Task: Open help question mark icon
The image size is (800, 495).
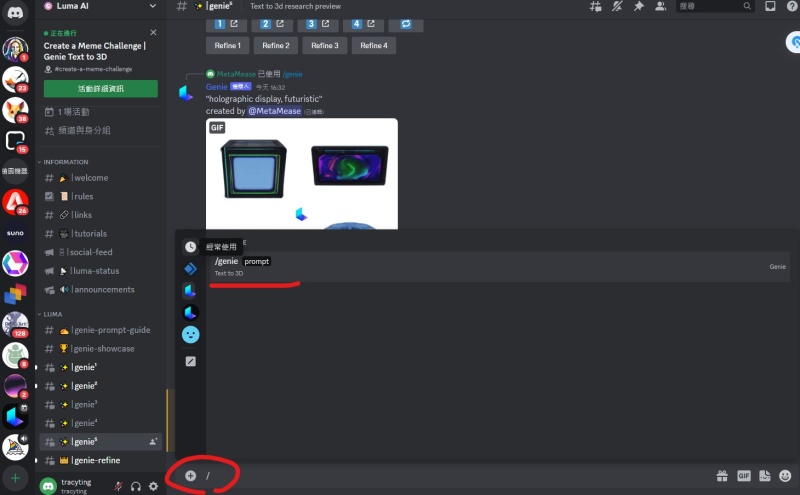Action: tap(792, 6)
